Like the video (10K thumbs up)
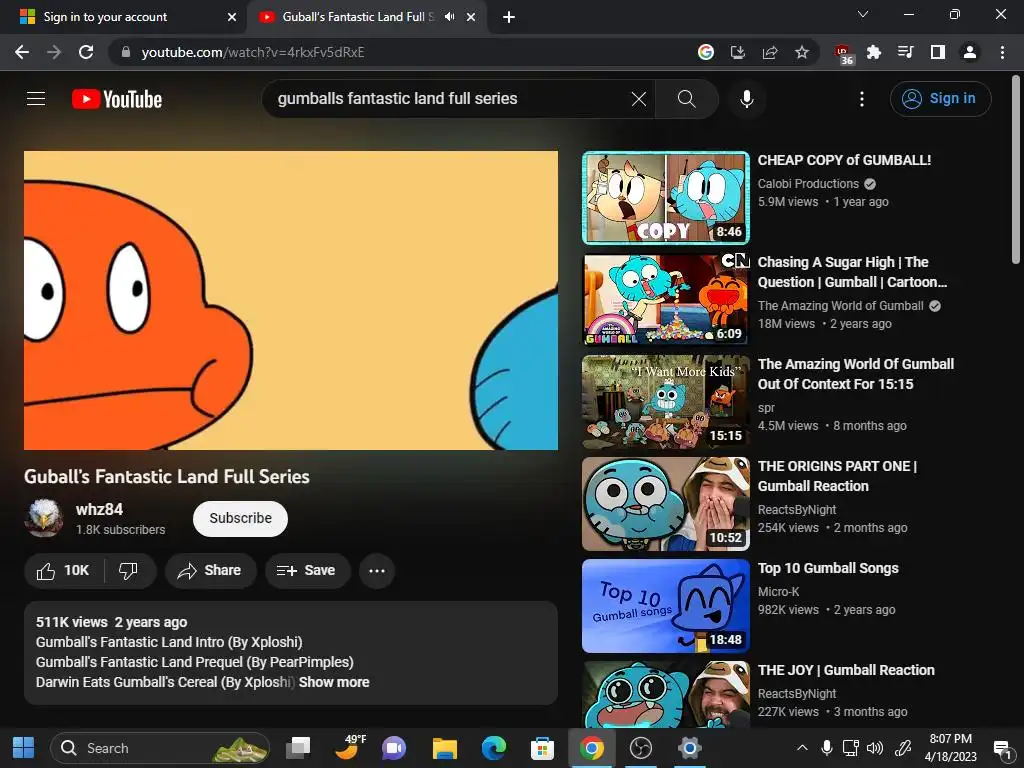 [x=64, y=571]
